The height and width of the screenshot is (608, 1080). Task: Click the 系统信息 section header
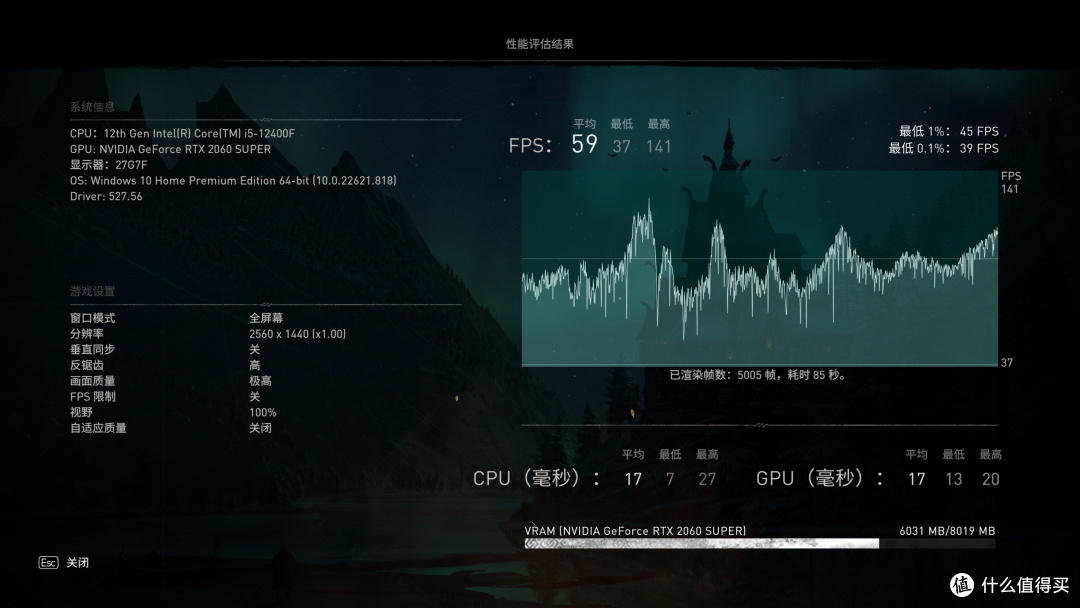[92, 107]
